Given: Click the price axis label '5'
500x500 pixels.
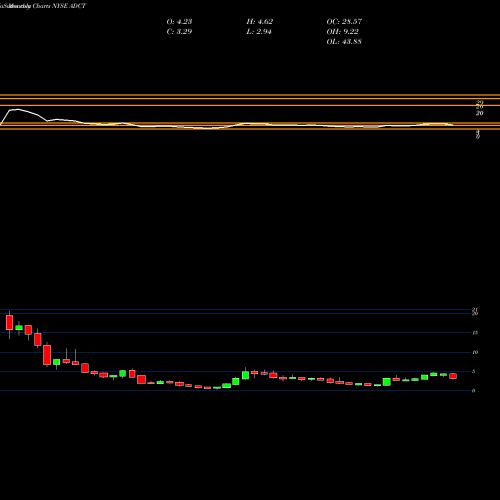Looking at the screenshot, I should click(474, 371).
